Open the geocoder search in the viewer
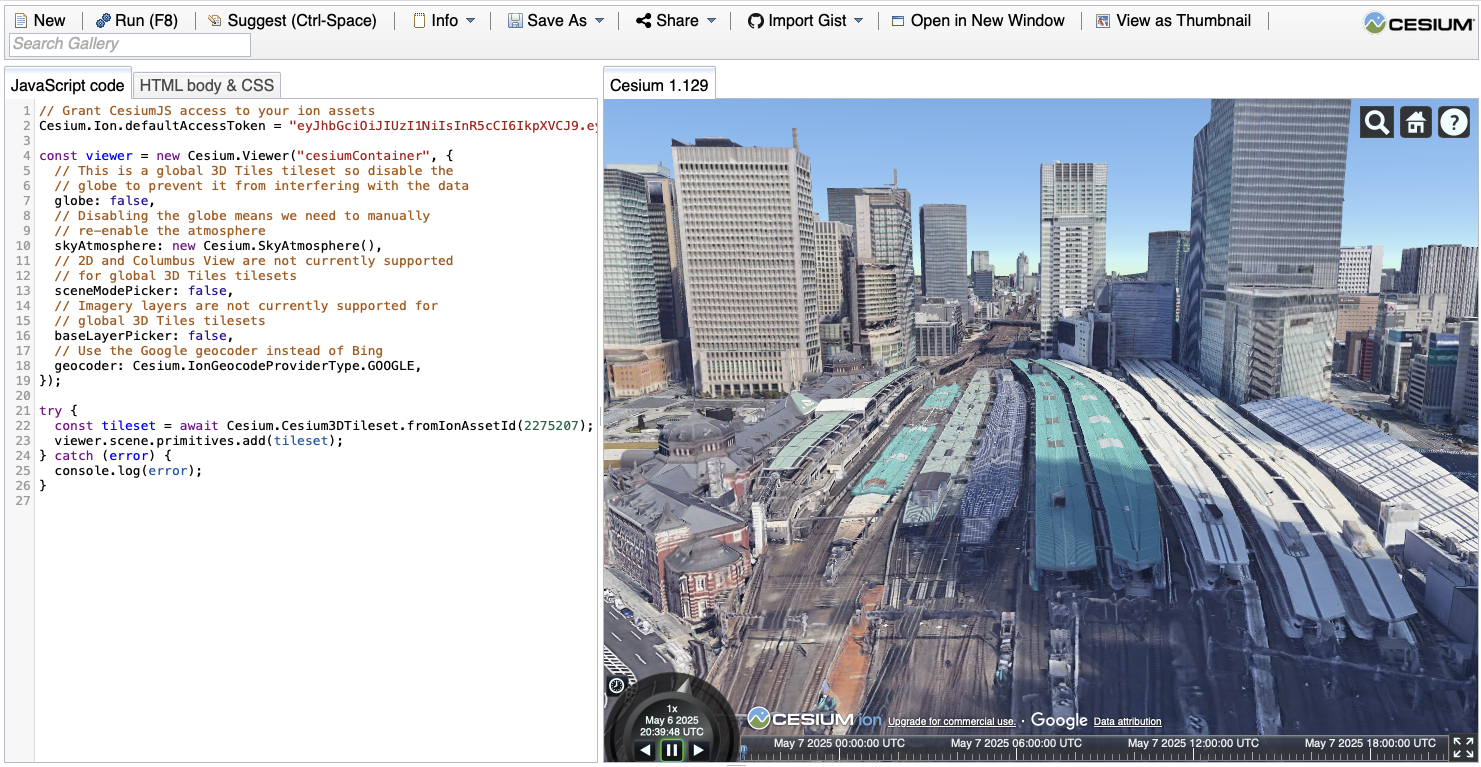1481x767 pixels. click(1376, 121)
